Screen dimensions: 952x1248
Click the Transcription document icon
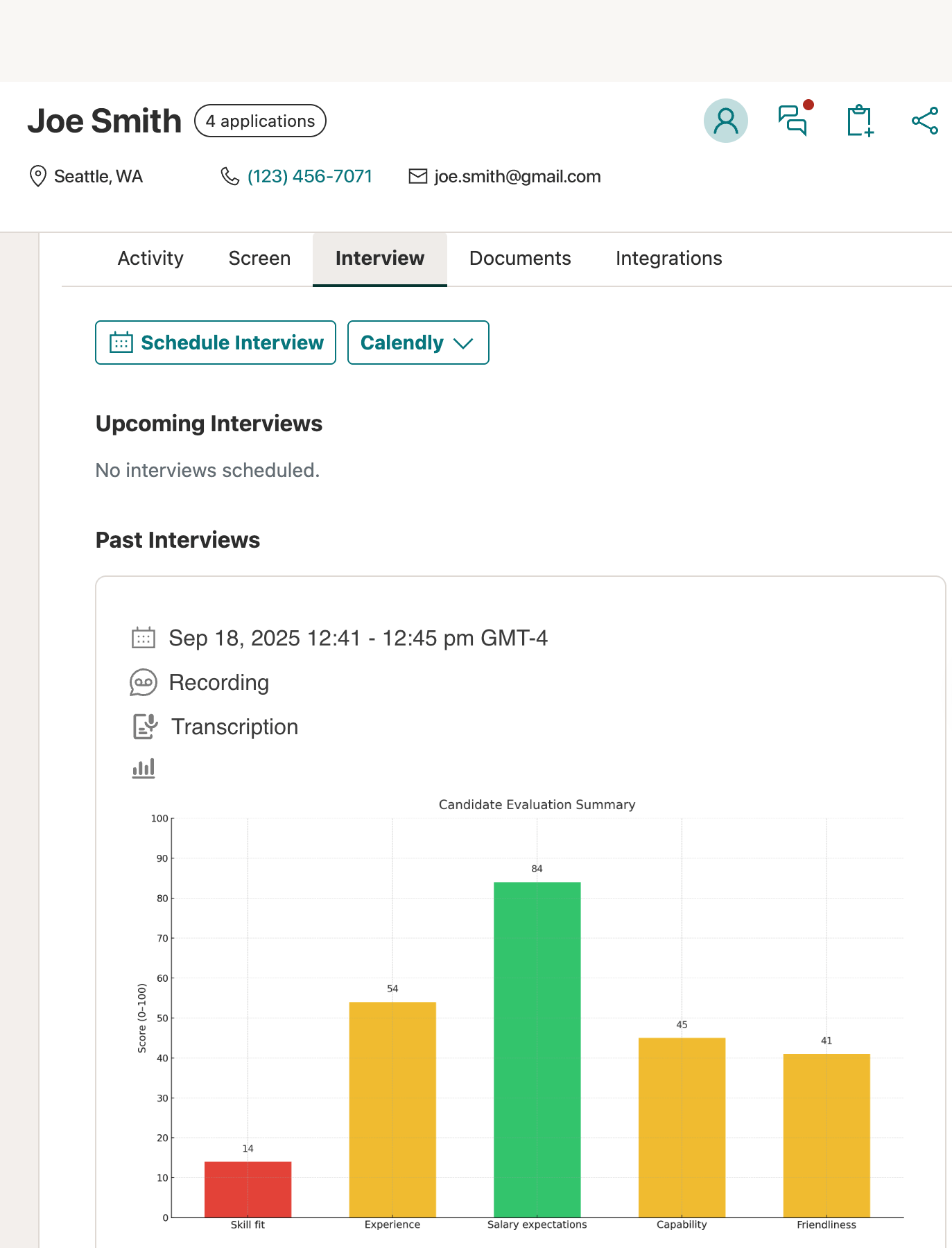coord(145,727)
